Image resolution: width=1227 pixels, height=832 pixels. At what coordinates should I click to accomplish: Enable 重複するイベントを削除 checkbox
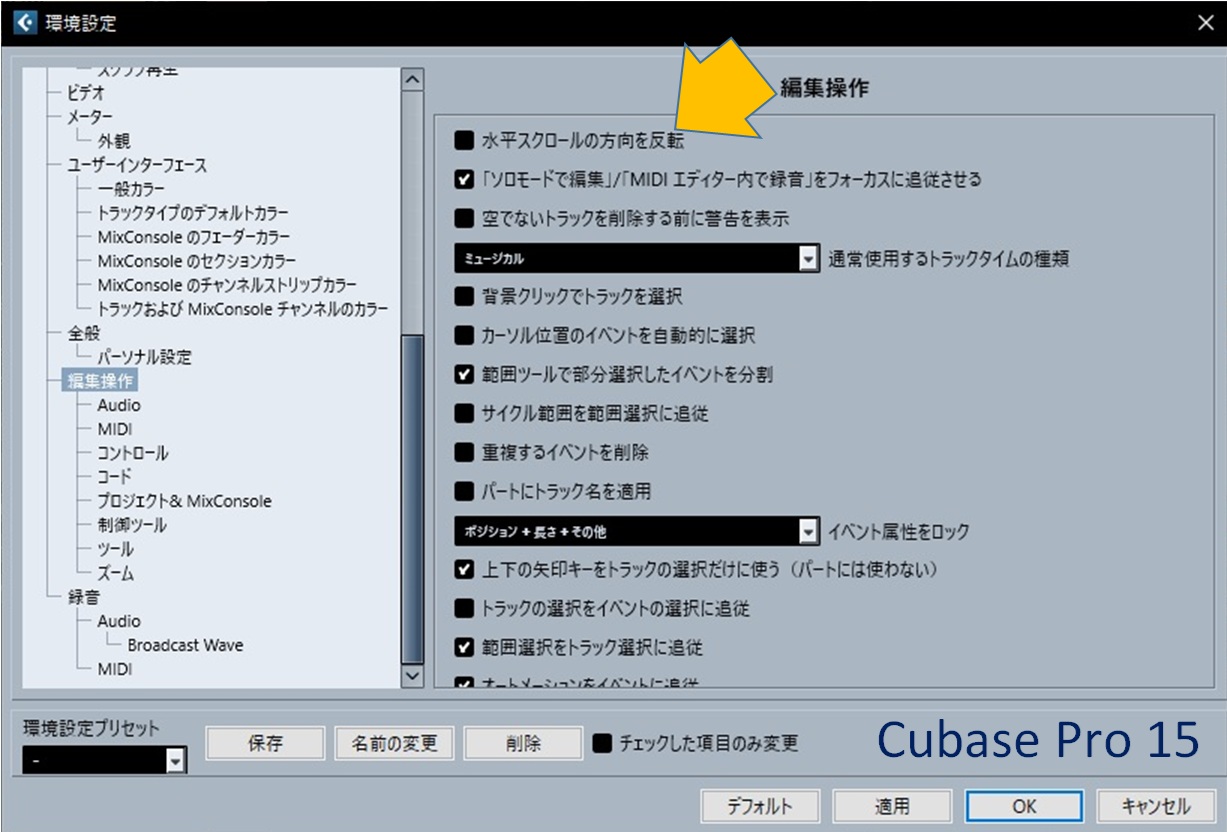[x=464, y=452]
